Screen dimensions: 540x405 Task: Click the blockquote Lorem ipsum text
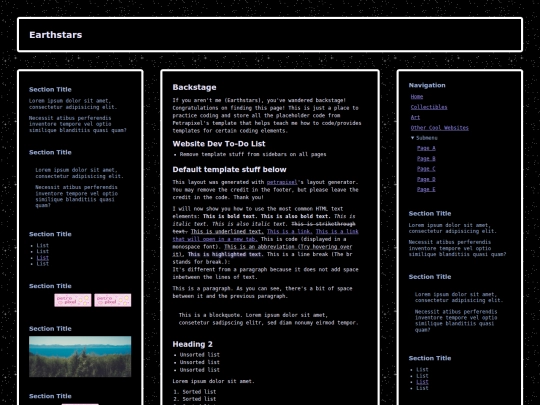(268, 319)
